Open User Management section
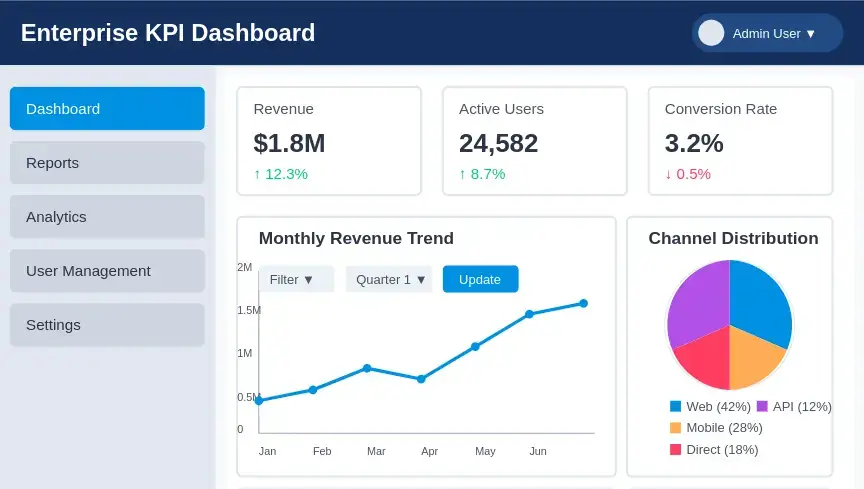The image size is (864, 489). (x=107, y=271)
